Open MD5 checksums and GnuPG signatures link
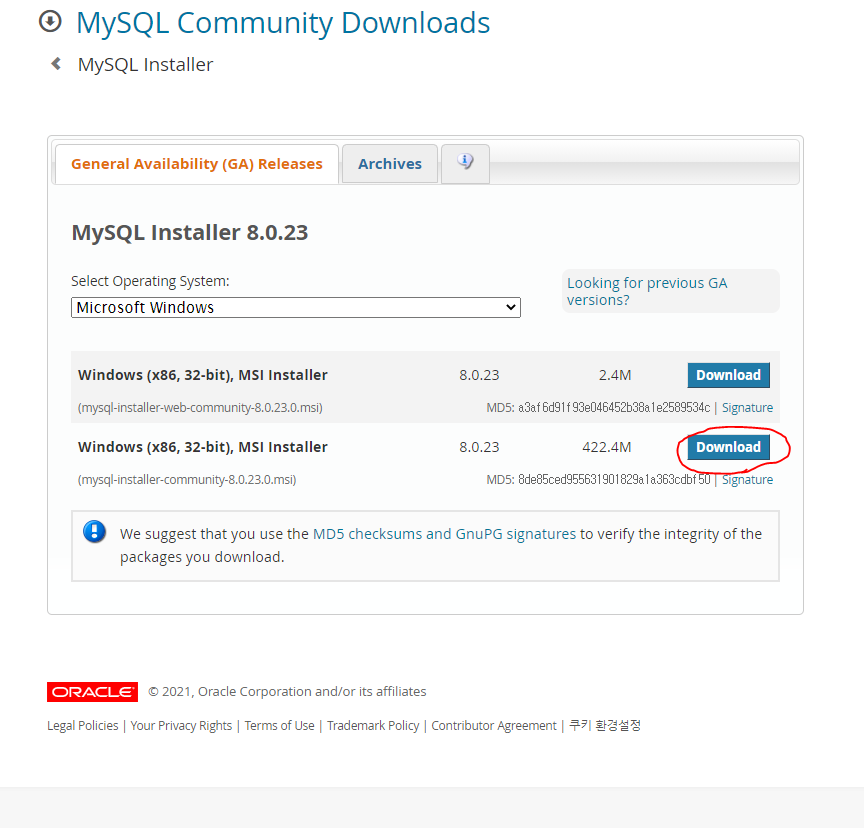864x828 pixels. point(444,534)
